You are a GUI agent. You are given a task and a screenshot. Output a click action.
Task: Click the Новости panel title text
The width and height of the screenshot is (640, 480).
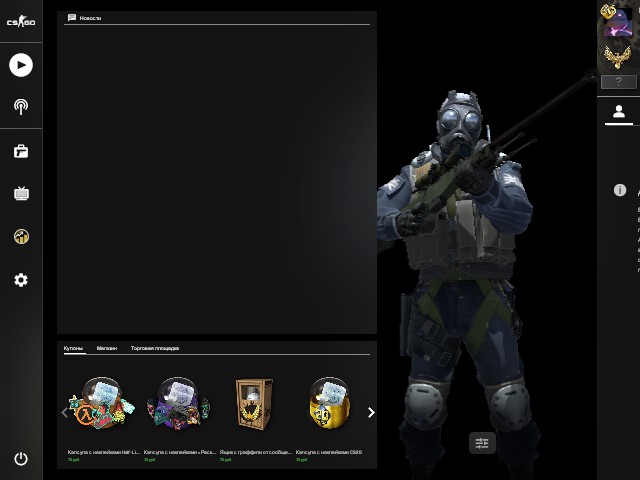(90, 18)
